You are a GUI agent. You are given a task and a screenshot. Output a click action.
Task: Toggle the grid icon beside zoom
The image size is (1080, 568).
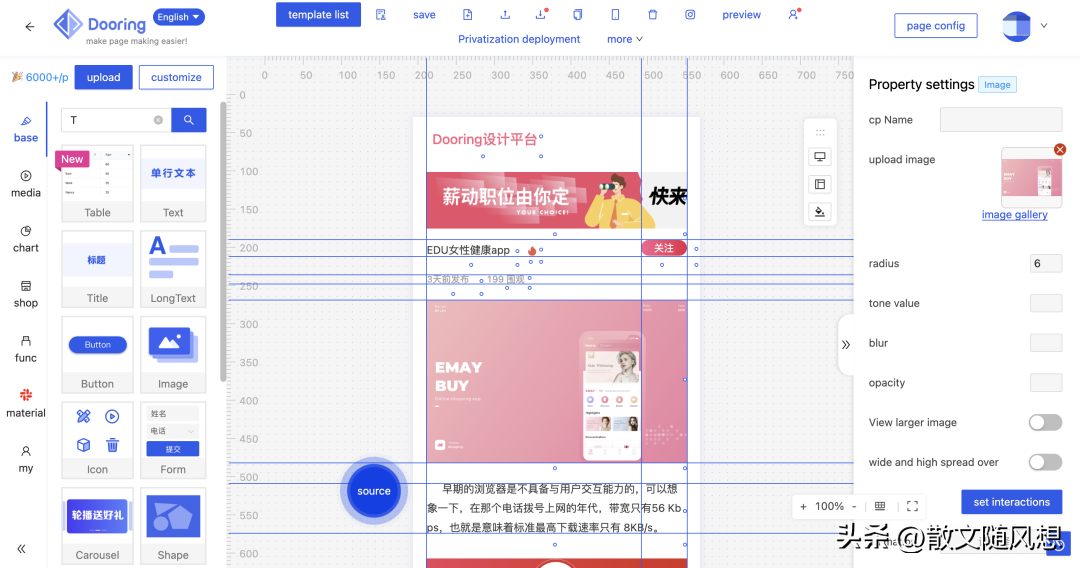coord(880,506)
